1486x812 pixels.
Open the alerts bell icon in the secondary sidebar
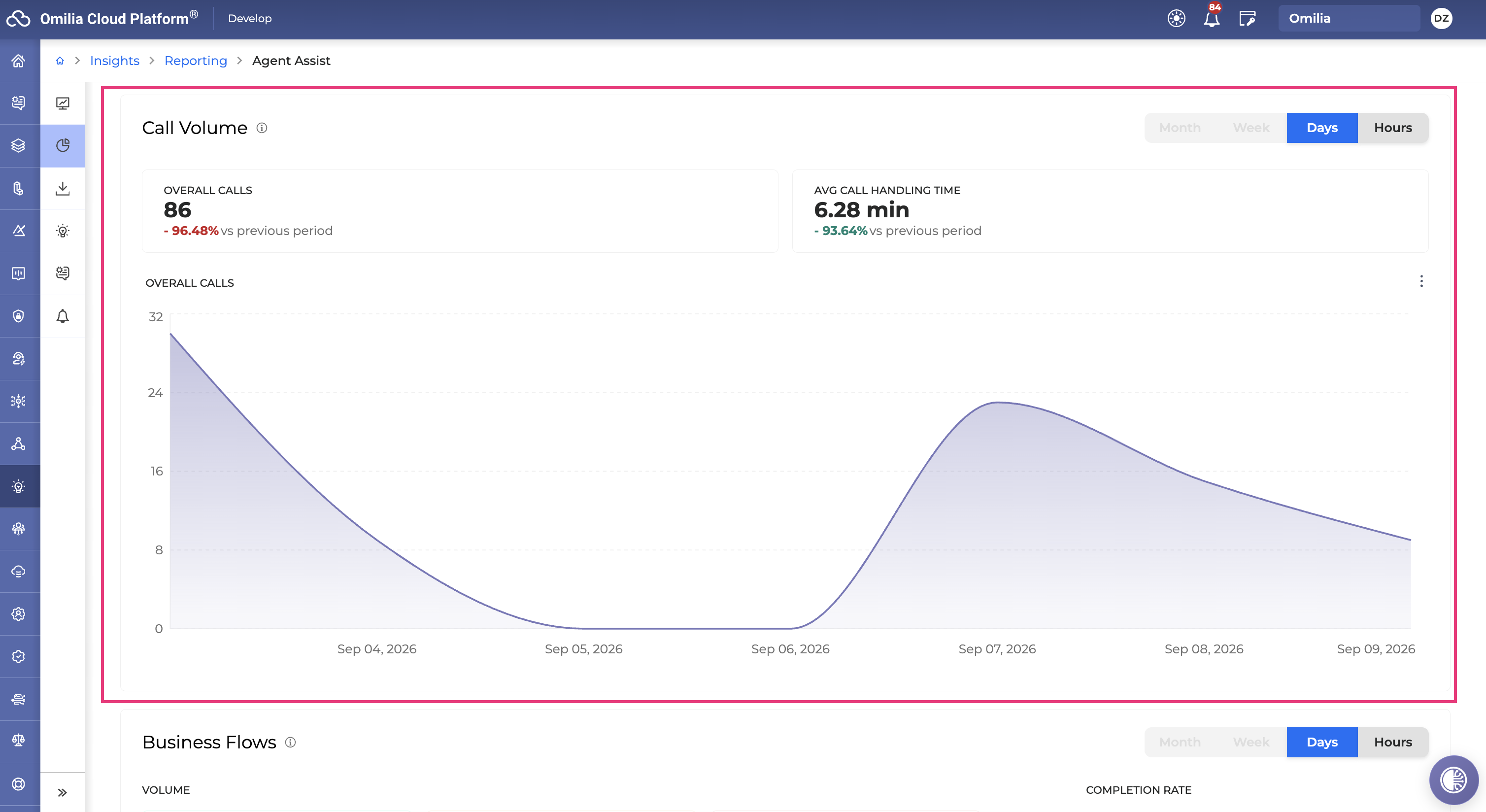click(x=62, y=316)
